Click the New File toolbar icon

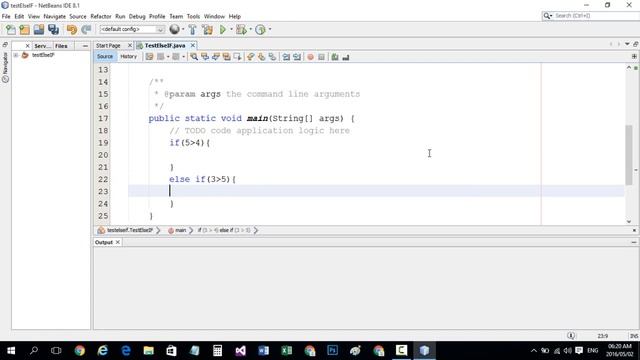pos(11,29)
